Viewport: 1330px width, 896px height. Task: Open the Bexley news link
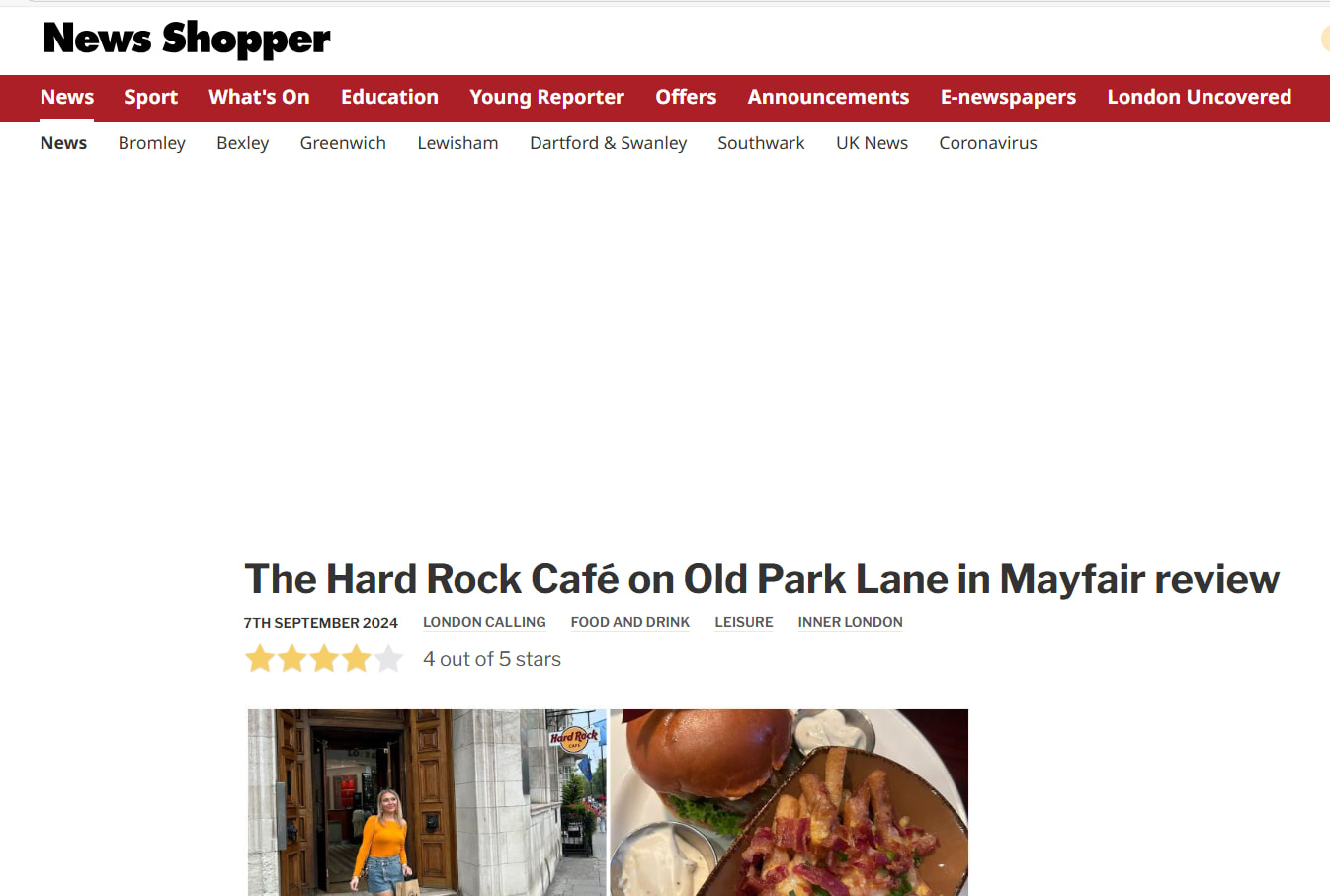click(x=243, y=143)
